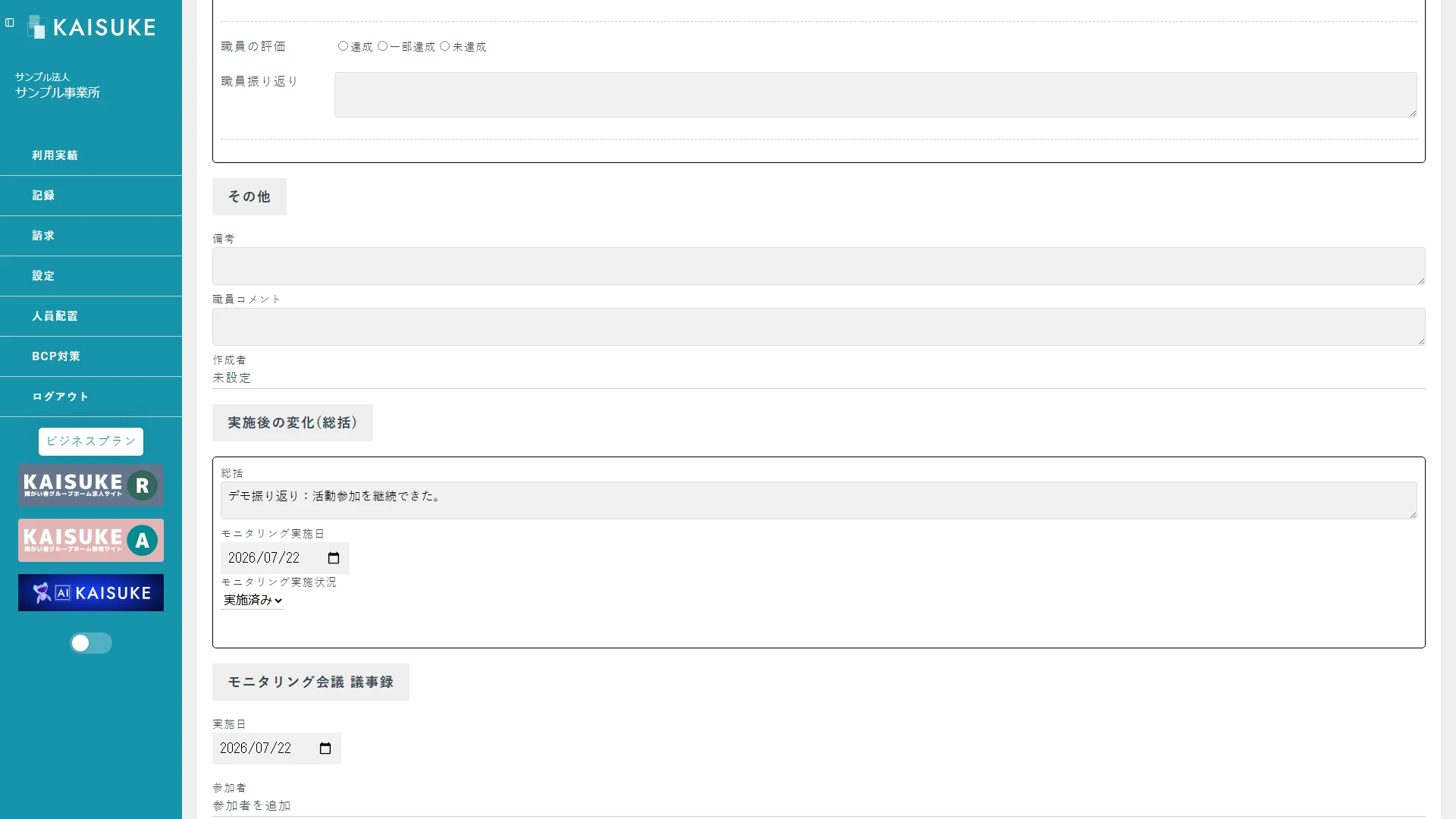Viewport: 1456px width, 819px height.
Task: Open the 作成者 未設定 selector
Action: tap(819, 378)
